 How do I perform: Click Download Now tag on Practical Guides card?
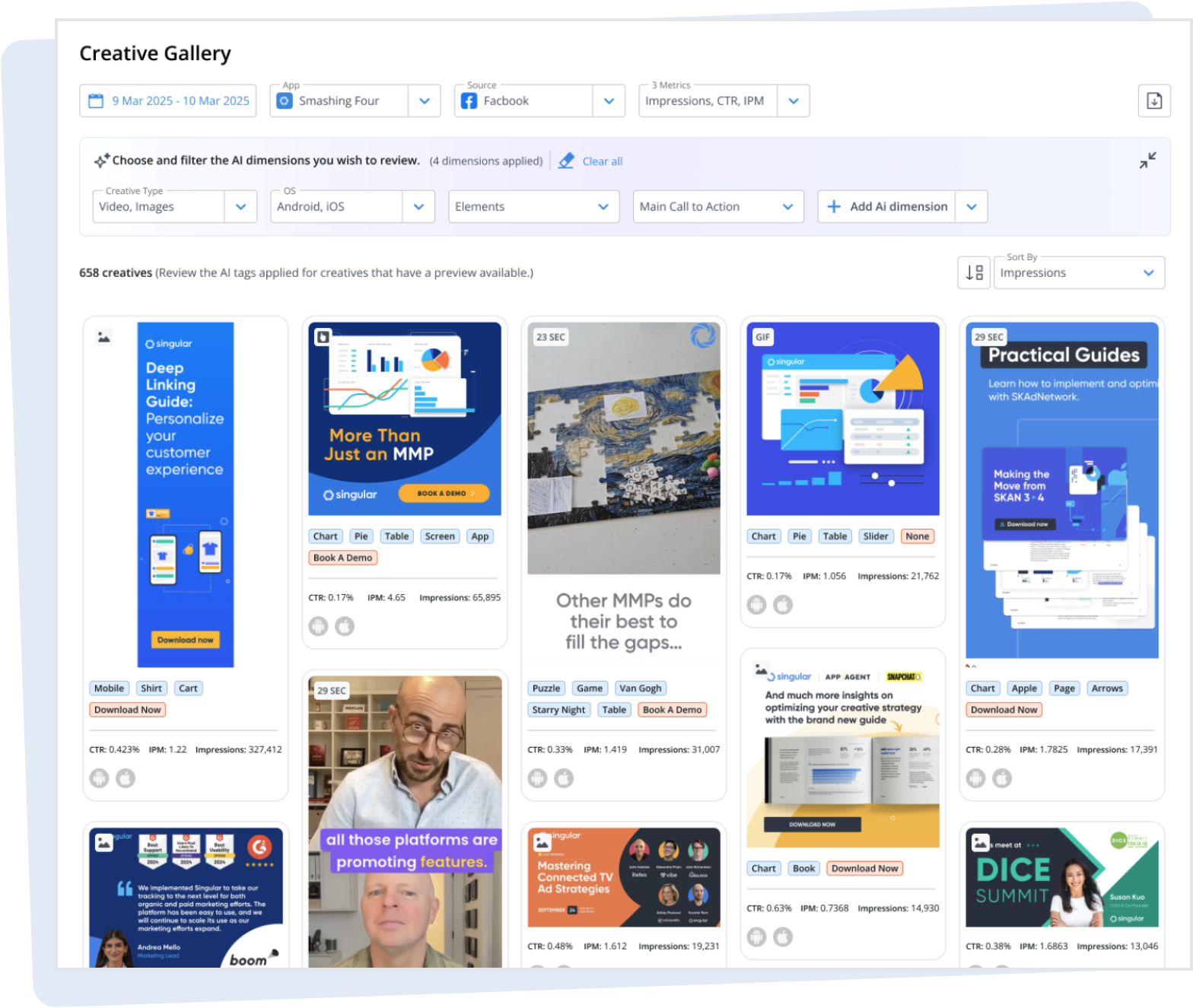1004,710
